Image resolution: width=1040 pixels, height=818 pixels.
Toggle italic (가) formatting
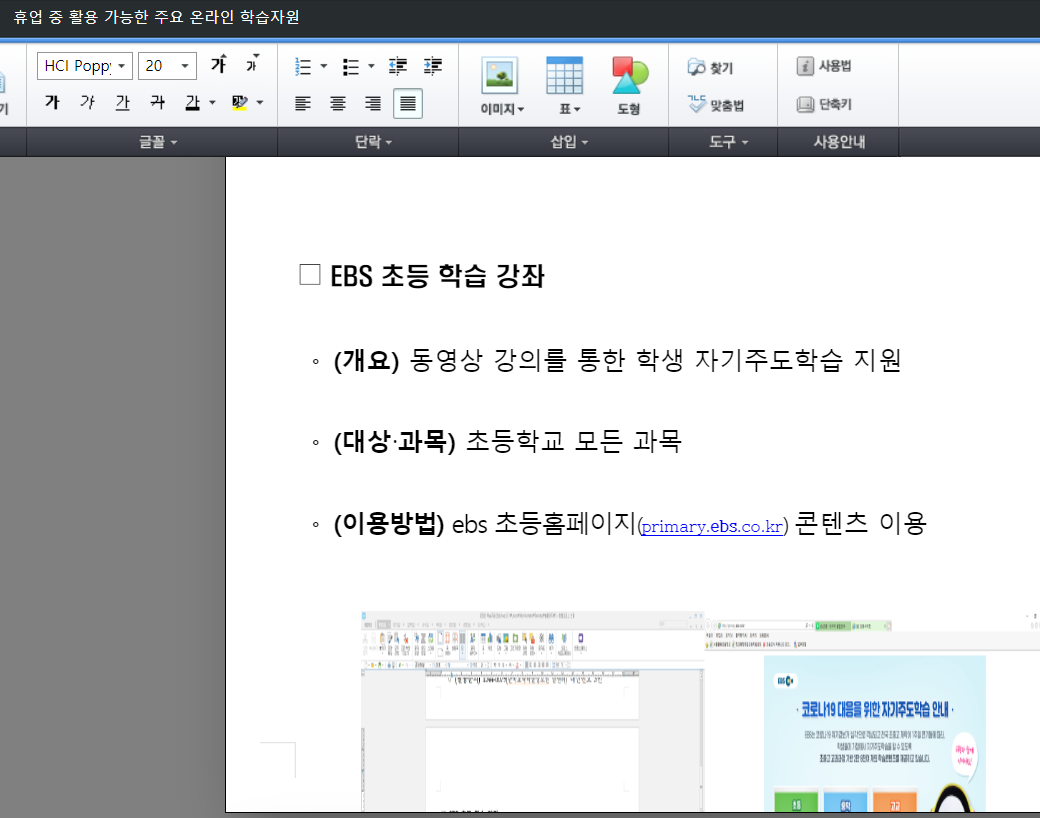pos(88,102)
